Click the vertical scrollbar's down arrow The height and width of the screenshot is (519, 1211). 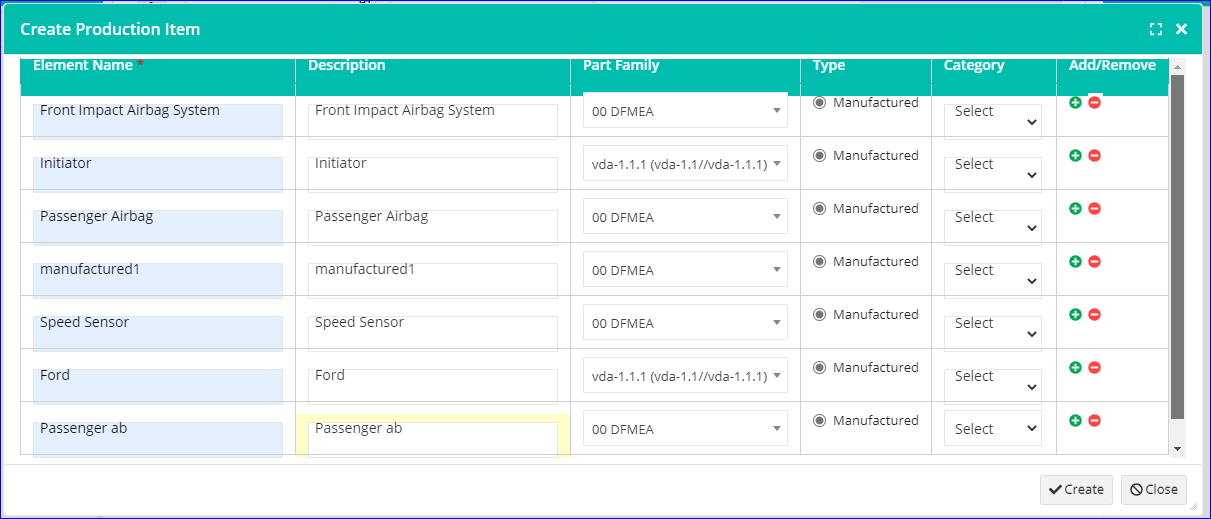pos(1177,449)
